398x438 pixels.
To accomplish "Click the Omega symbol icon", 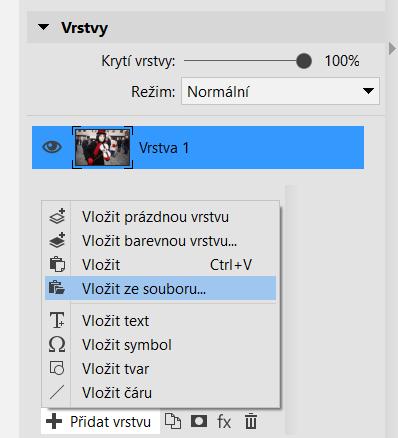I will coord(57,344).
